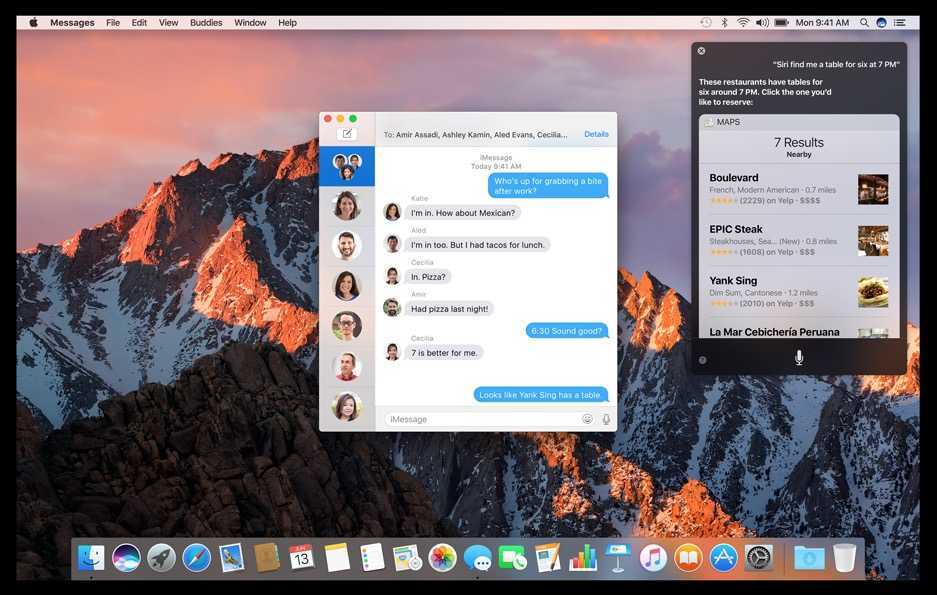Click Spotlight search magnifier in menu bar
Image resolution: width=937 pixels, height=595 pixels.
tap(864, 23)
